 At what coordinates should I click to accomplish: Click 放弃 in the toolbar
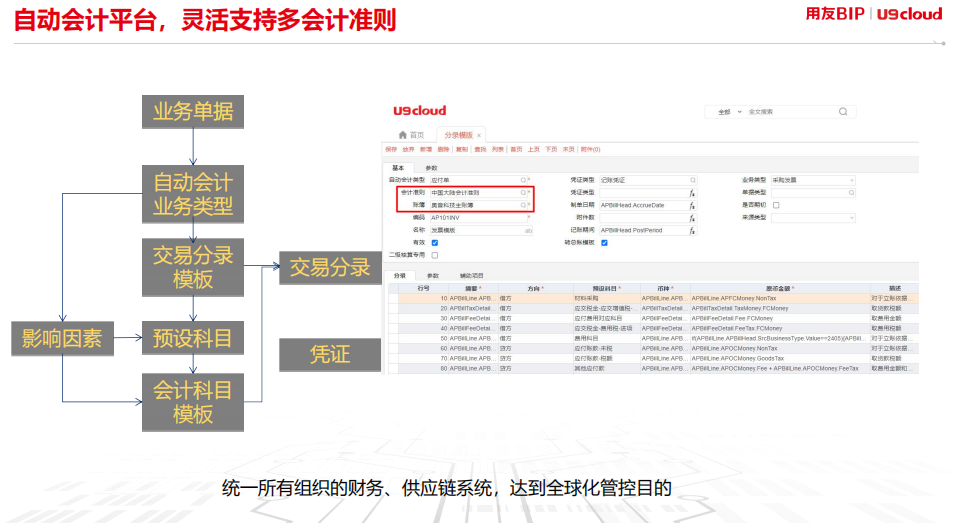408,150
